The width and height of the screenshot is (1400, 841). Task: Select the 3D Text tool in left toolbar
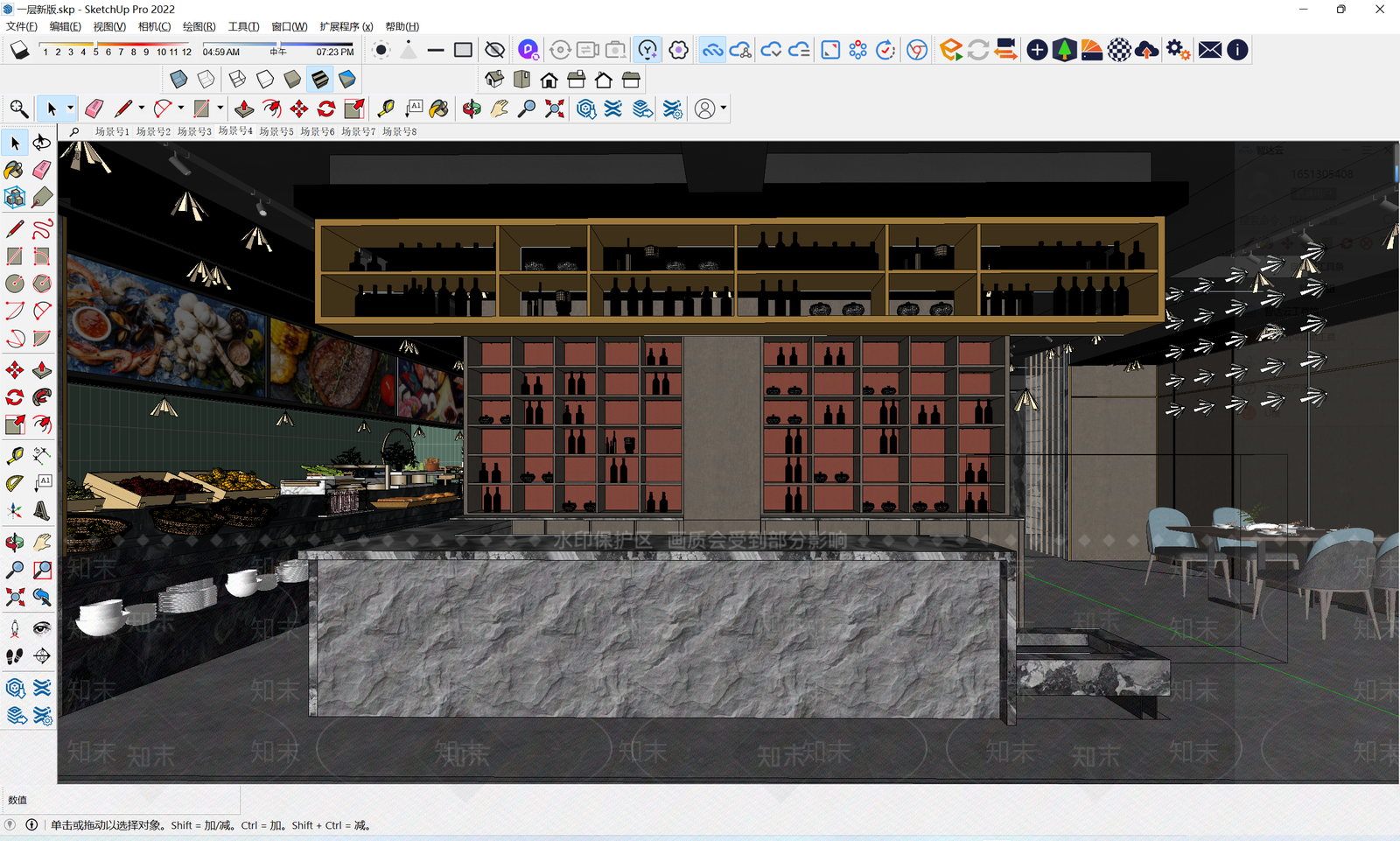point(42,510)
